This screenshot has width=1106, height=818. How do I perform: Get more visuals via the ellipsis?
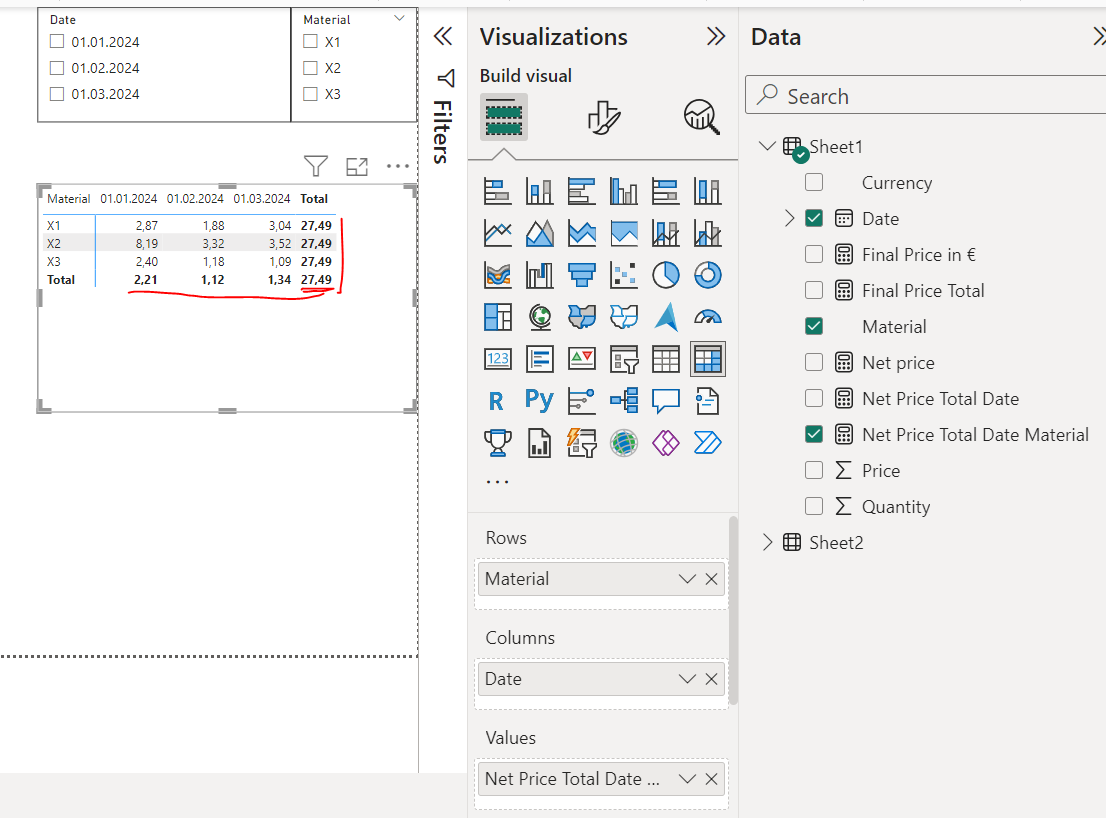(497, 482)
